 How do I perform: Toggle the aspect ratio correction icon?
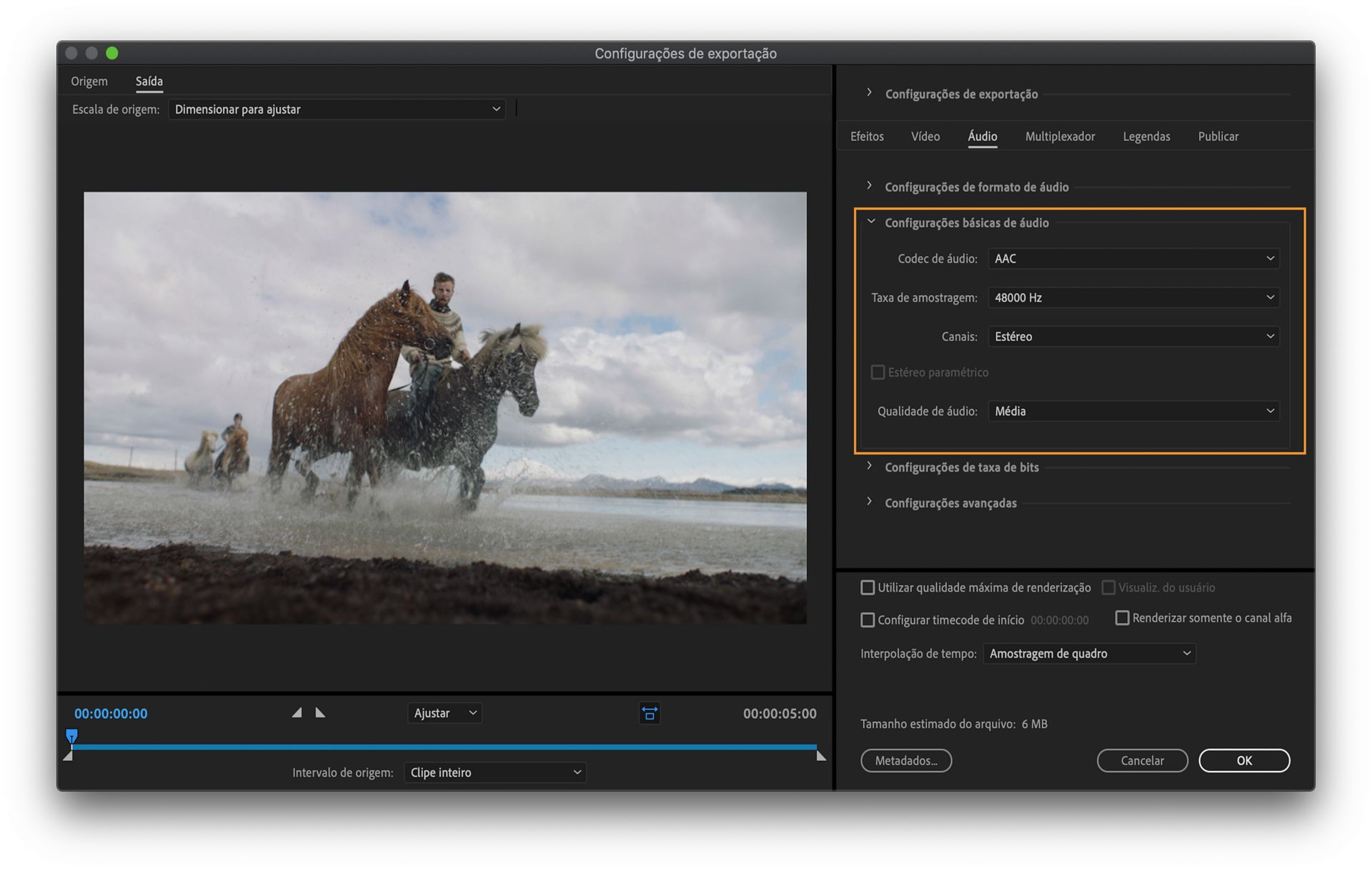point(649,712)
